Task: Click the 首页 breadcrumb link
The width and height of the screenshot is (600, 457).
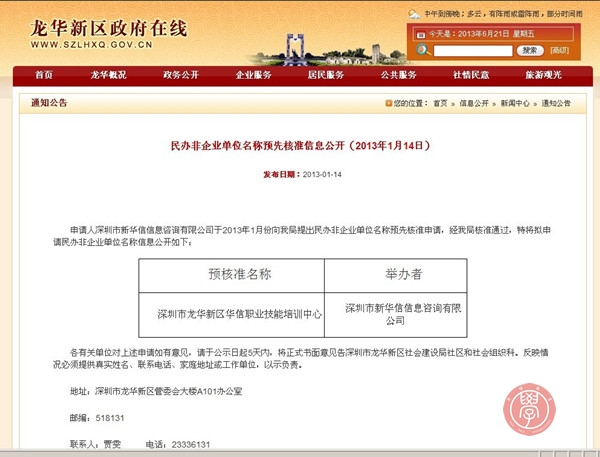Action: pyautogui.click(x=440, y=103)
